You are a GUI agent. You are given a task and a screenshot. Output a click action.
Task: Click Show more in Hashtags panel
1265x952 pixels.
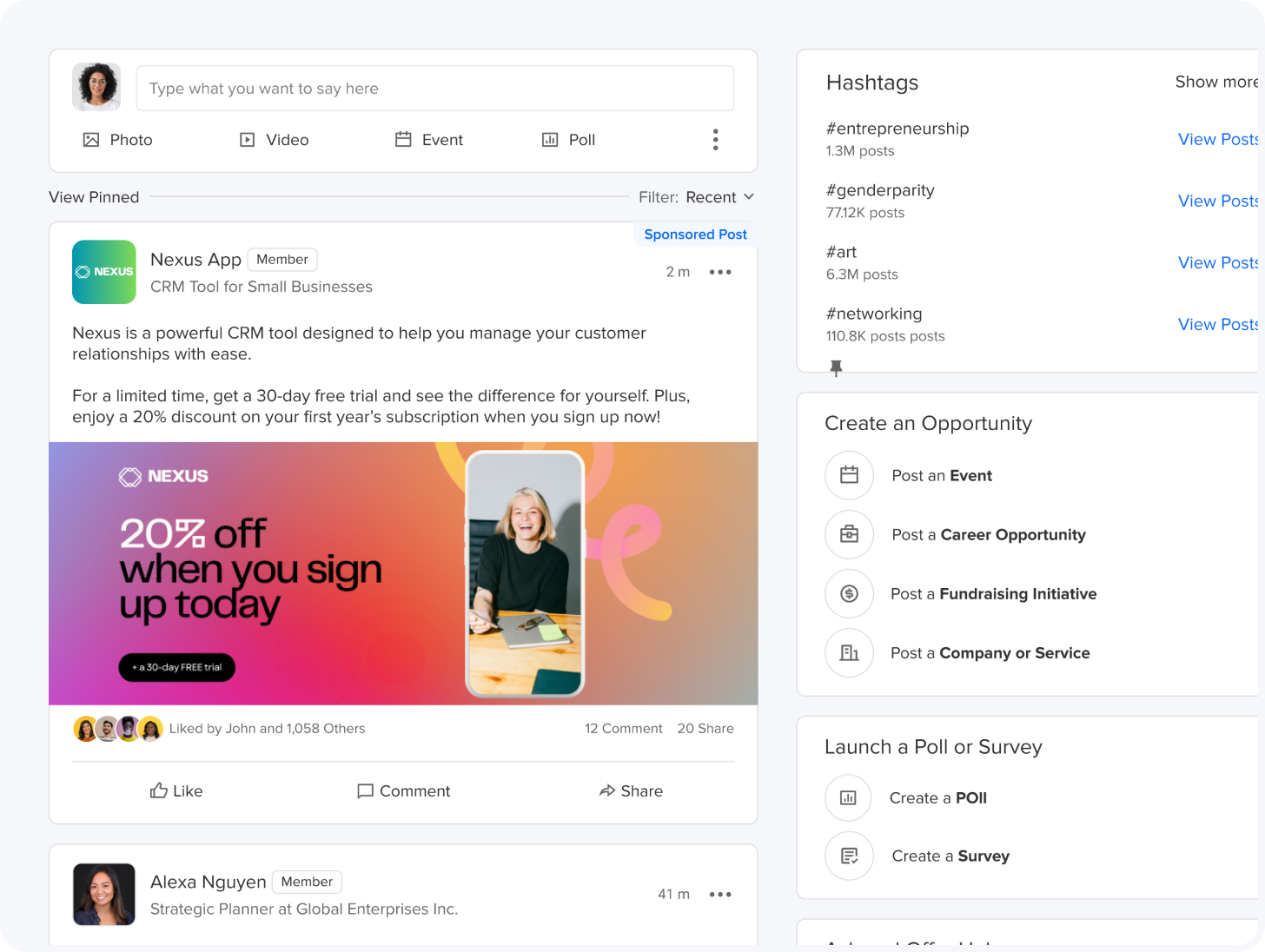click(x=1216, y=82)
